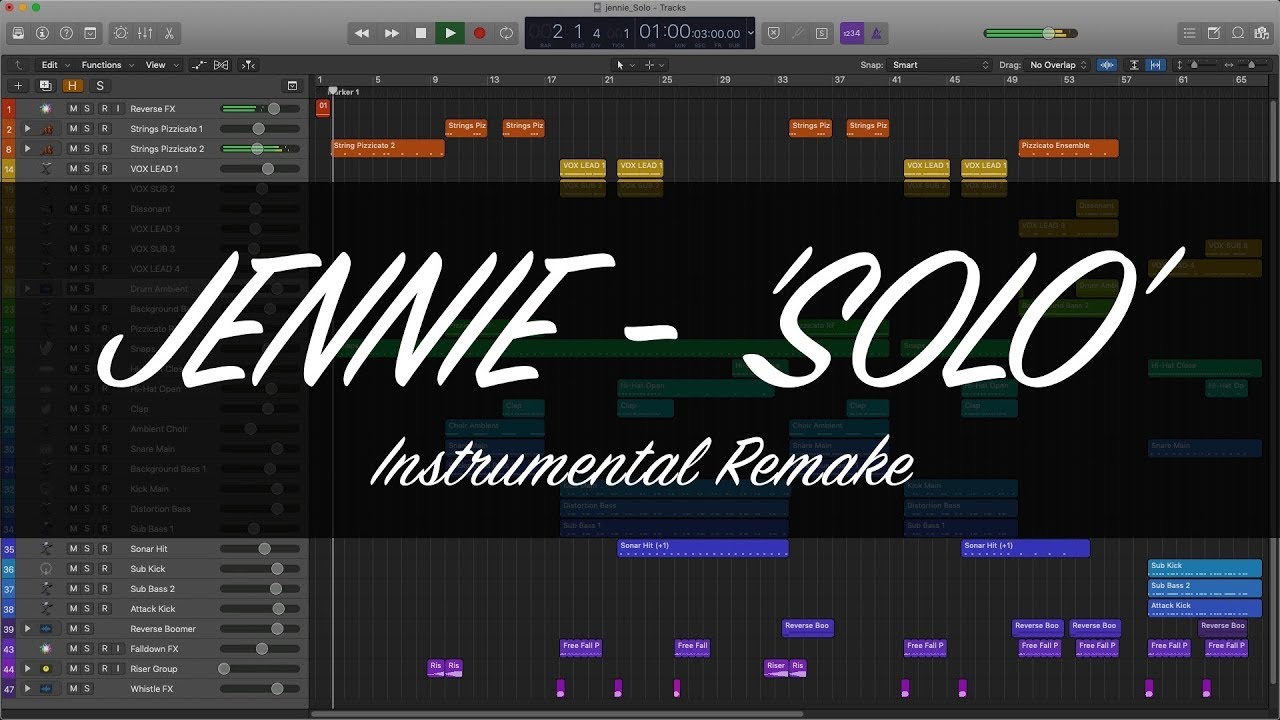Toggle Cycle mode loop button

[x=507, y=33]
